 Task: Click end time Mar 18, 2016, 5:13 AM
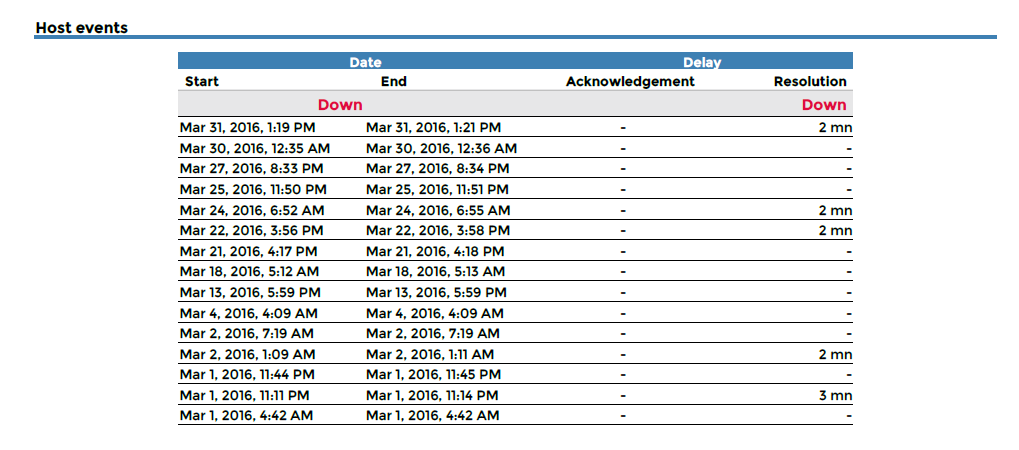[x=436, y=272]
